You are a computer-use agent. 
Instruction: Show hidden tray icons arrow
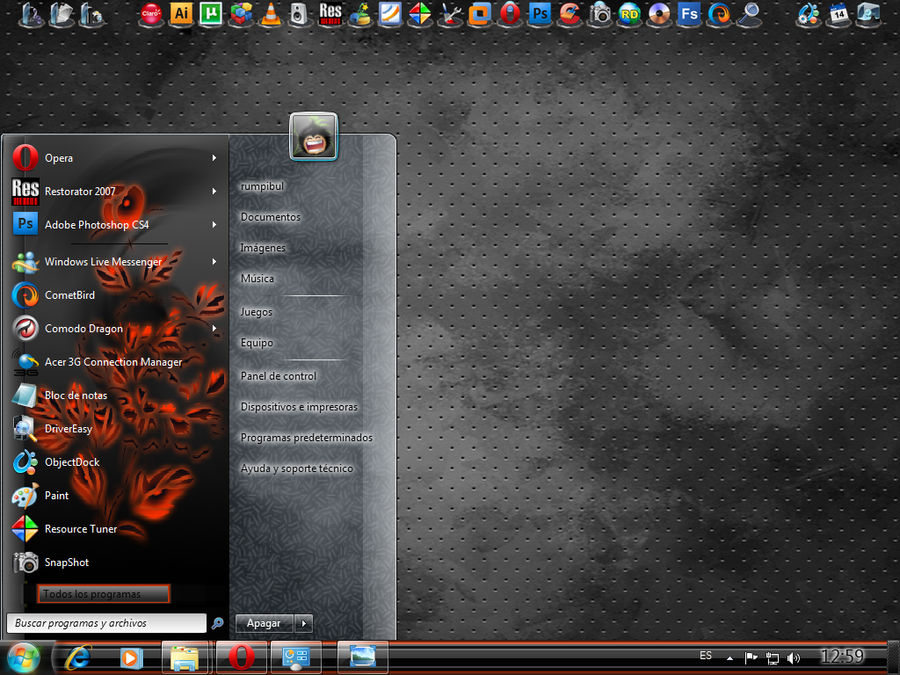tap(730, 658)
